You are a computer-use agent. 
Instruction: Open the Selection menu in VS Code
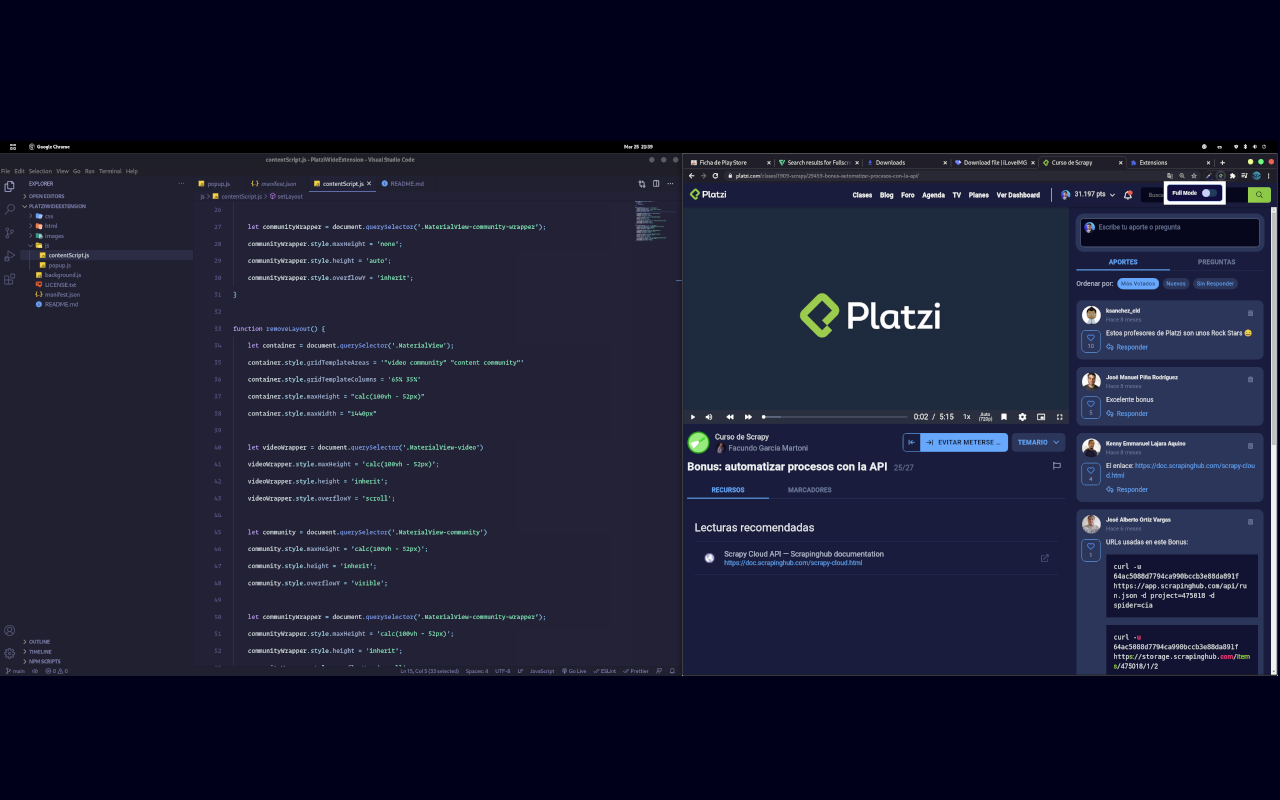(40, 171)
